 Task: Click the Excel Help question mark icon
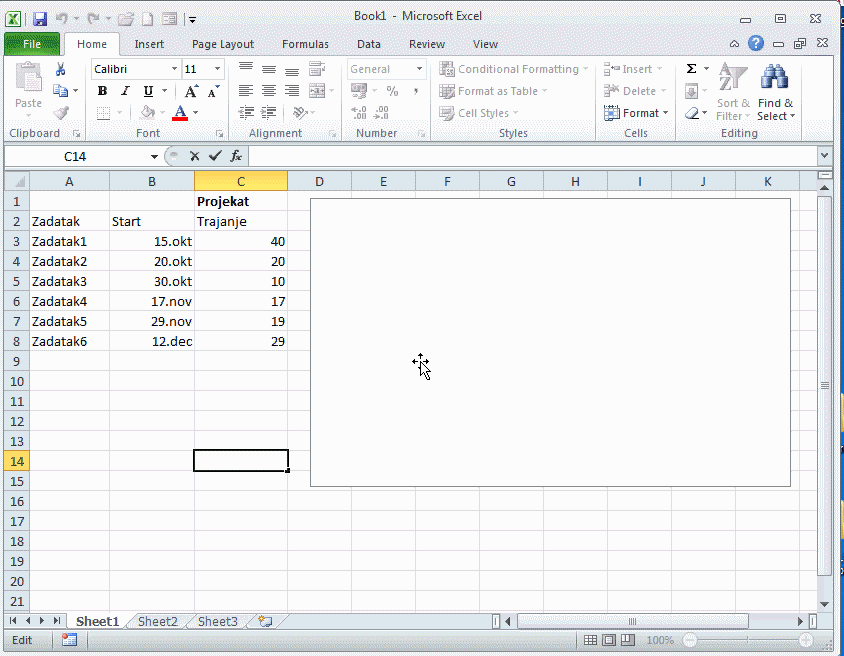pyautogui.click(x=756, y=43)
